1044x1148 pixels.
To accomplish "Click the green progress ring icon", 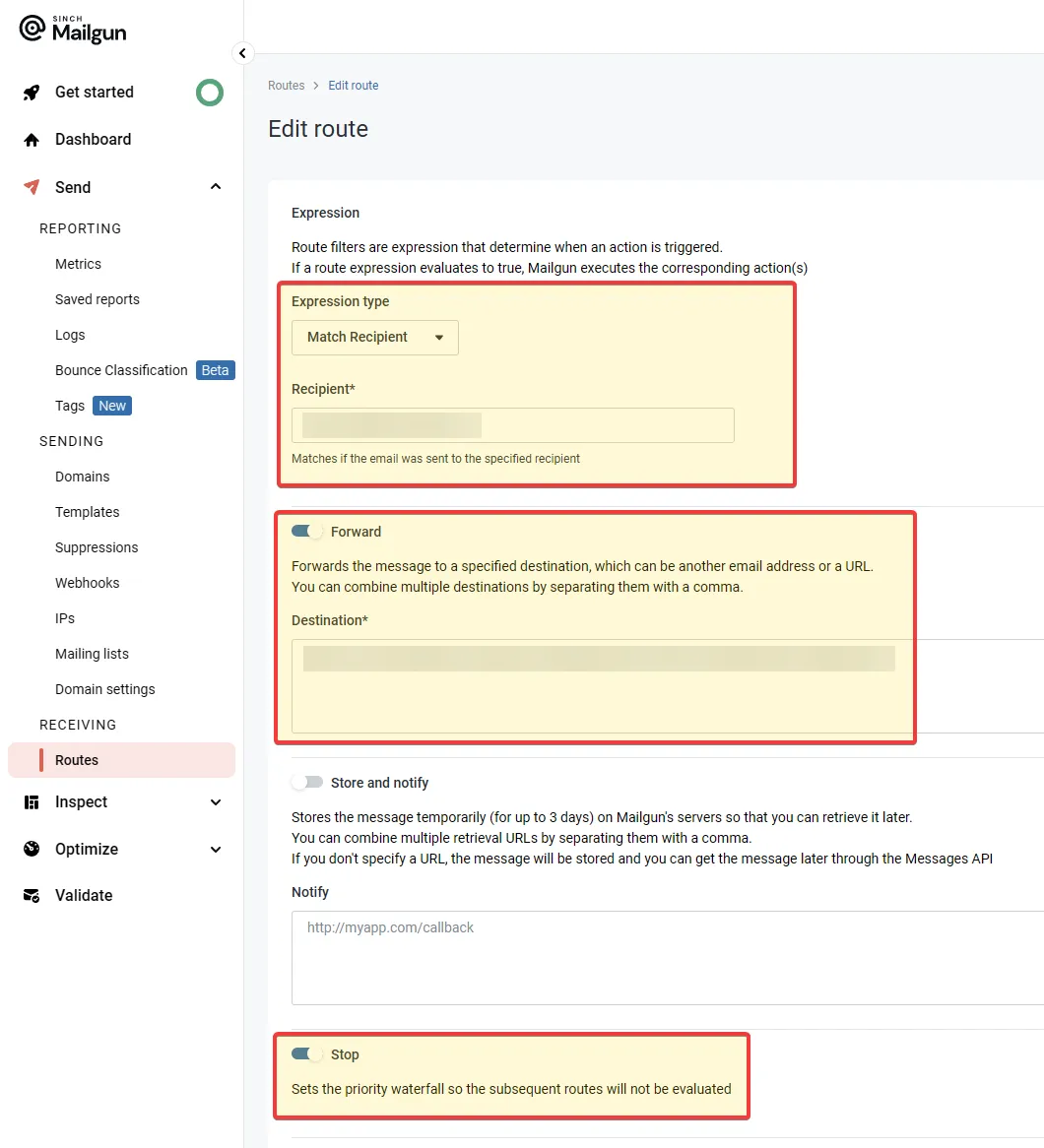I will [x=209, y=93].
